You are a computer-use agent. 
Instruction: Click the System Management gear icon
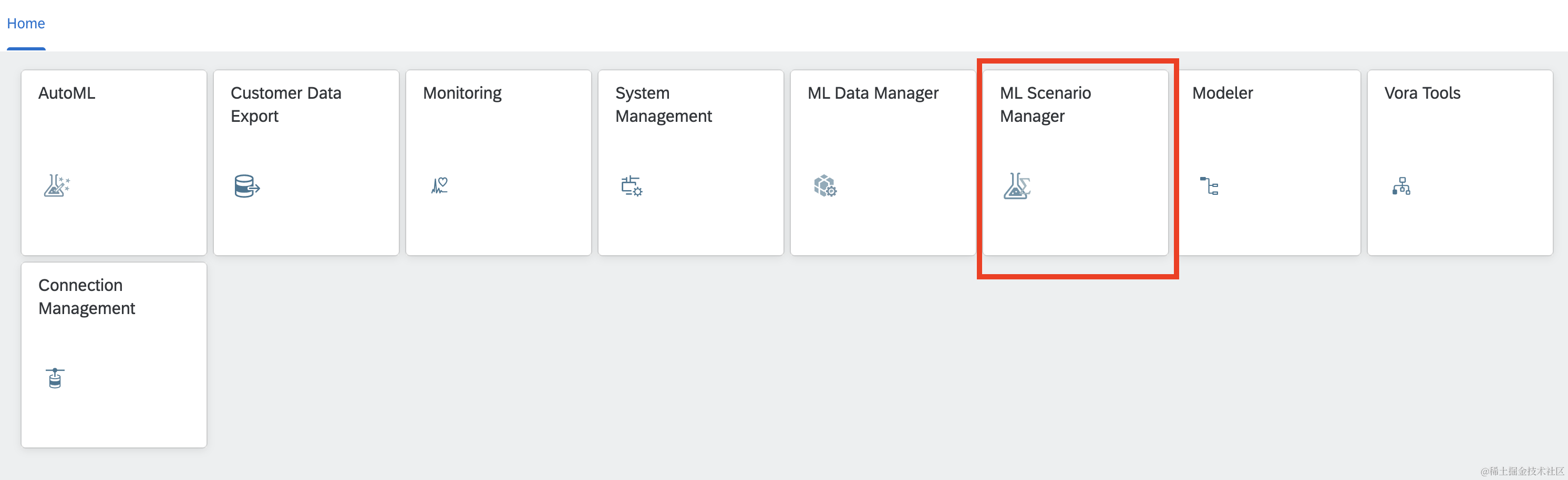coord(631,185)
